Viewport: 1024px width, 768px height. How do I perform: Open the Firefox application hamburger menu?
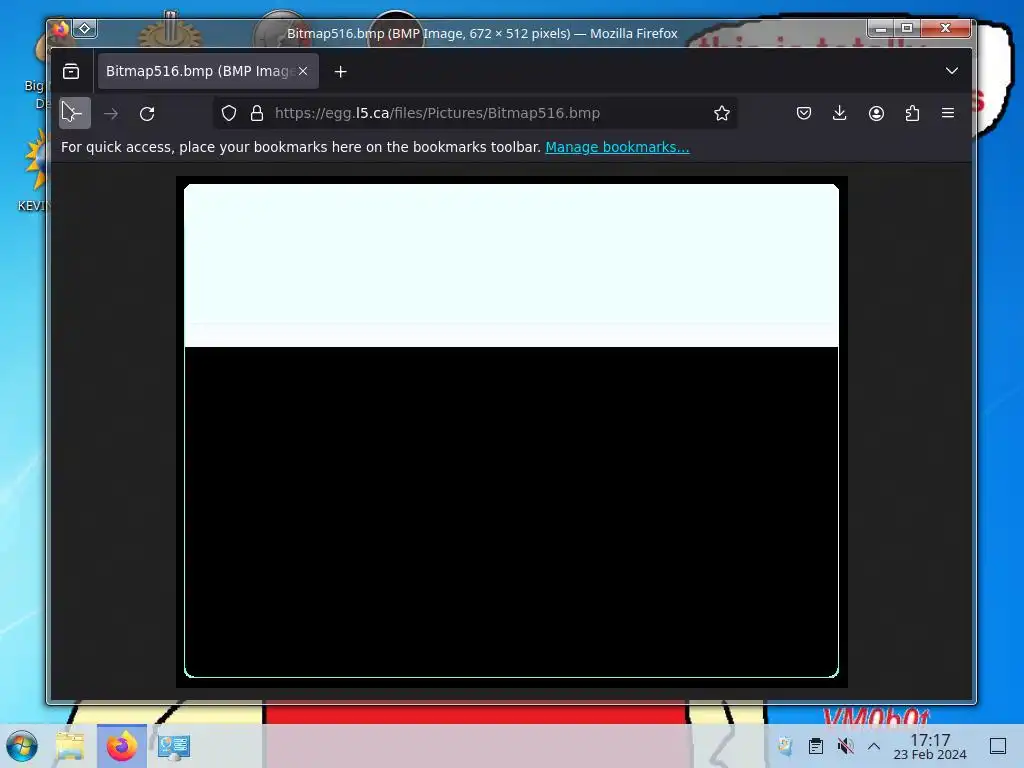coord(948,113)
